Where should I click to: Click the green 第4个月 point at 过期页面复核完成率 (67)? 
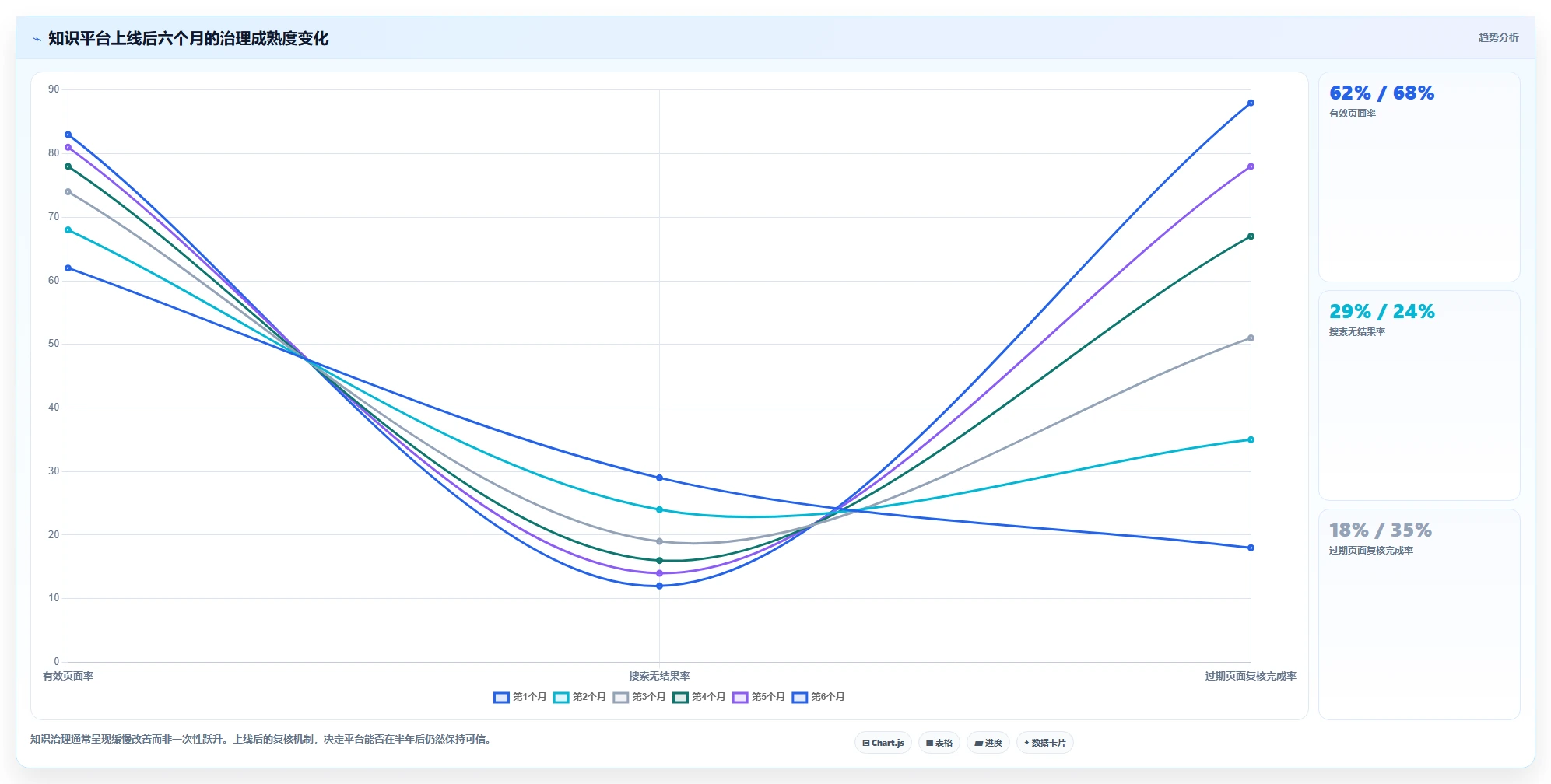[x=1251, y=236]
